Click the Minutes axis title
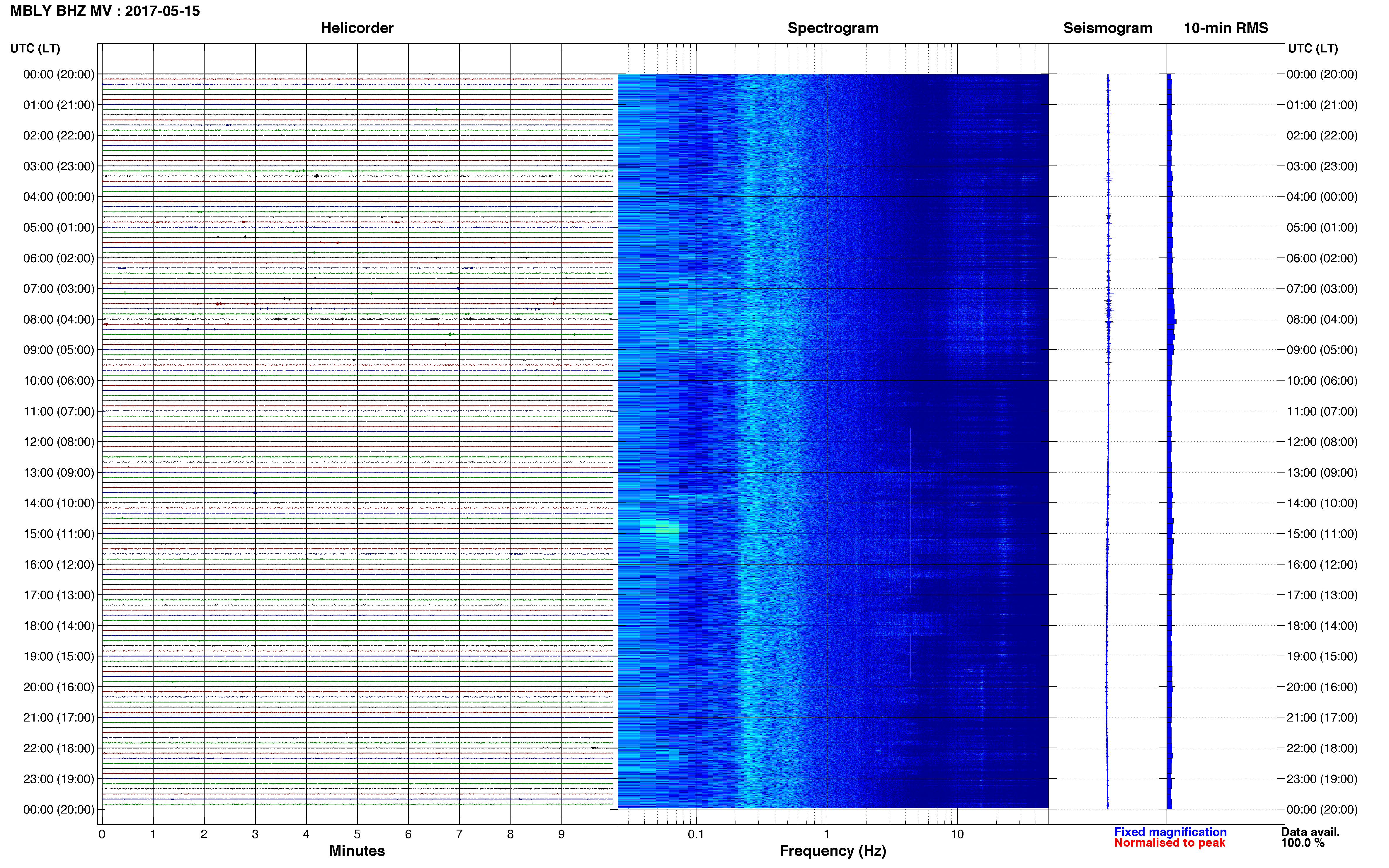Screen dimensions: 1389x868 pos(357,851)
